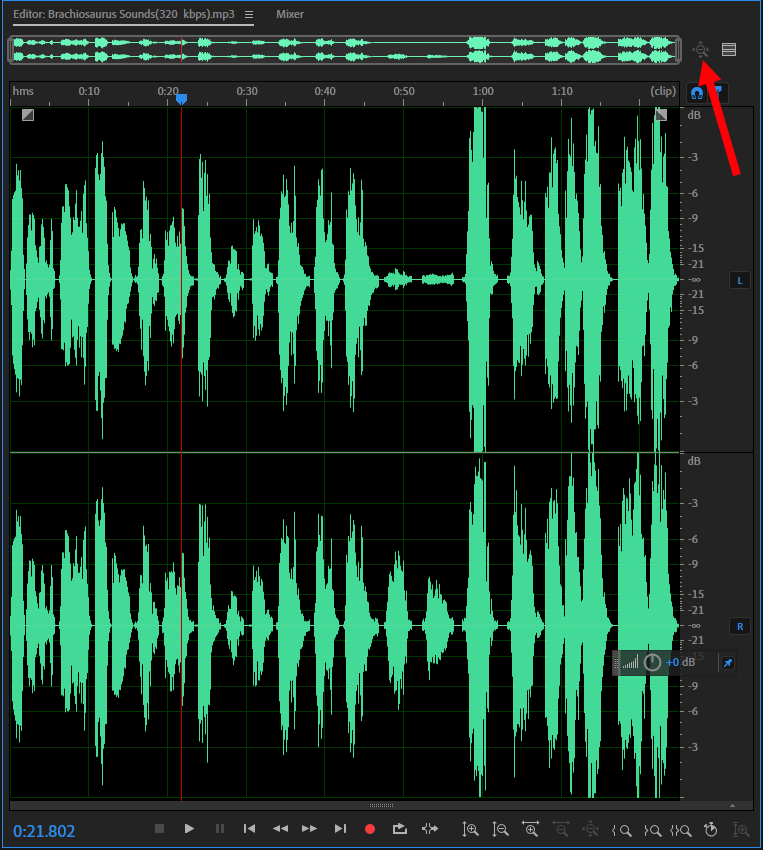Move playhead to next marker
The image size is (763, 850).
pyautogui.click(x=340, y=829)
